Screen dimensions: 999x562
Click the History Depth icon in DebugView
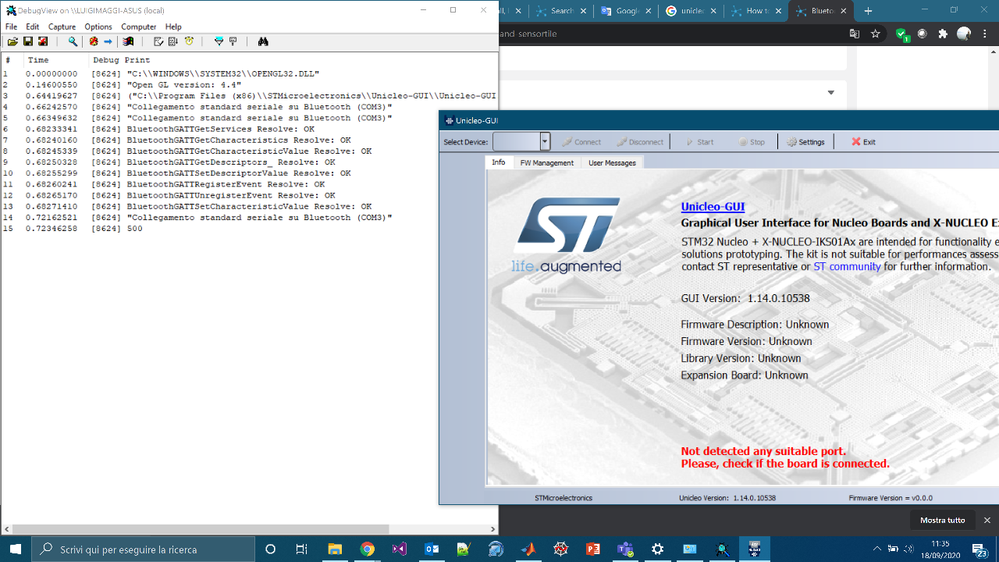[173, 41]
